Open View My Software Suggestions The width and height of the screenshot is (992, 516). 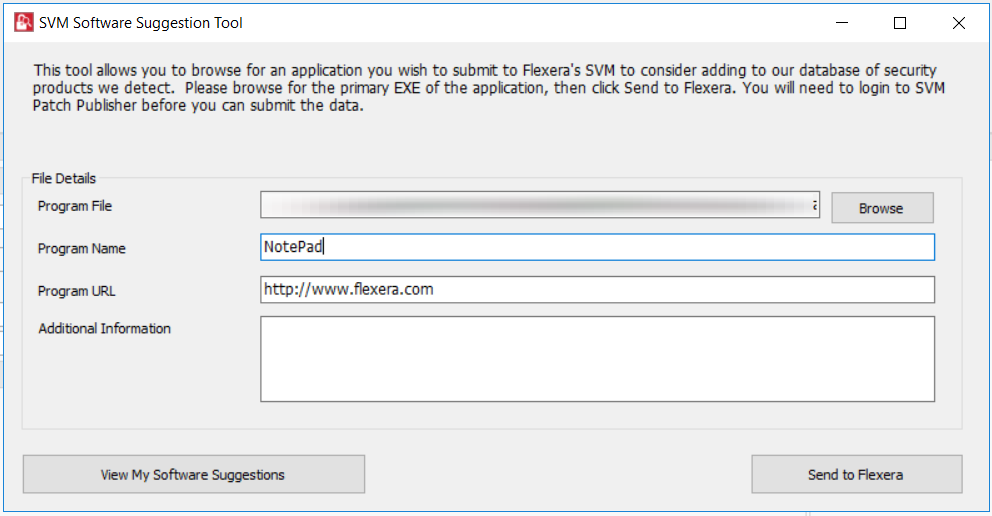click(194, 474)
